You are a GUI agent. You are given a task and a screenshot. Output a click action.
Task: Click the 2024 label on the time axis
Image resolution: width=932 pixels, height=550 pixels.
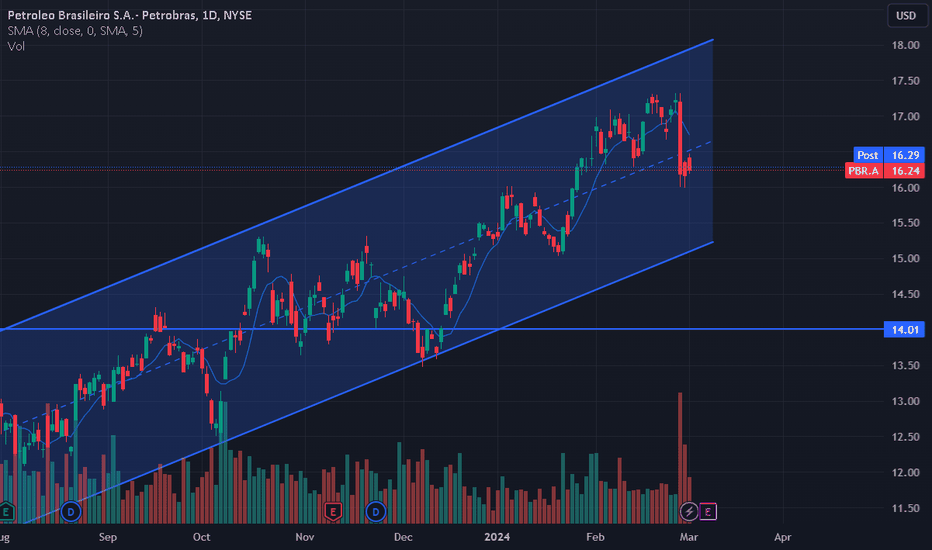[497, 538]
